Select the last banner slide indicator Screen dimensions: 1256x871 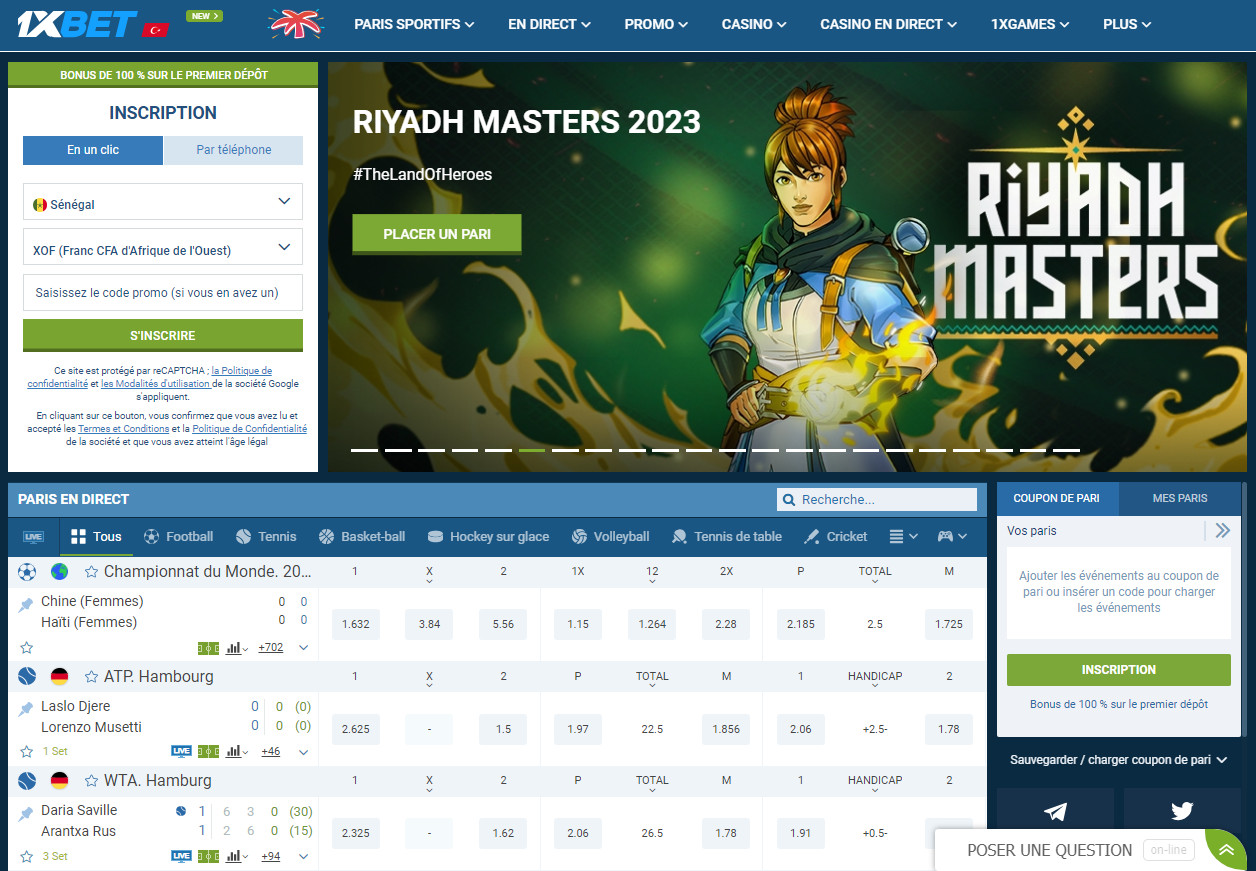click(x=1066, y=450)
